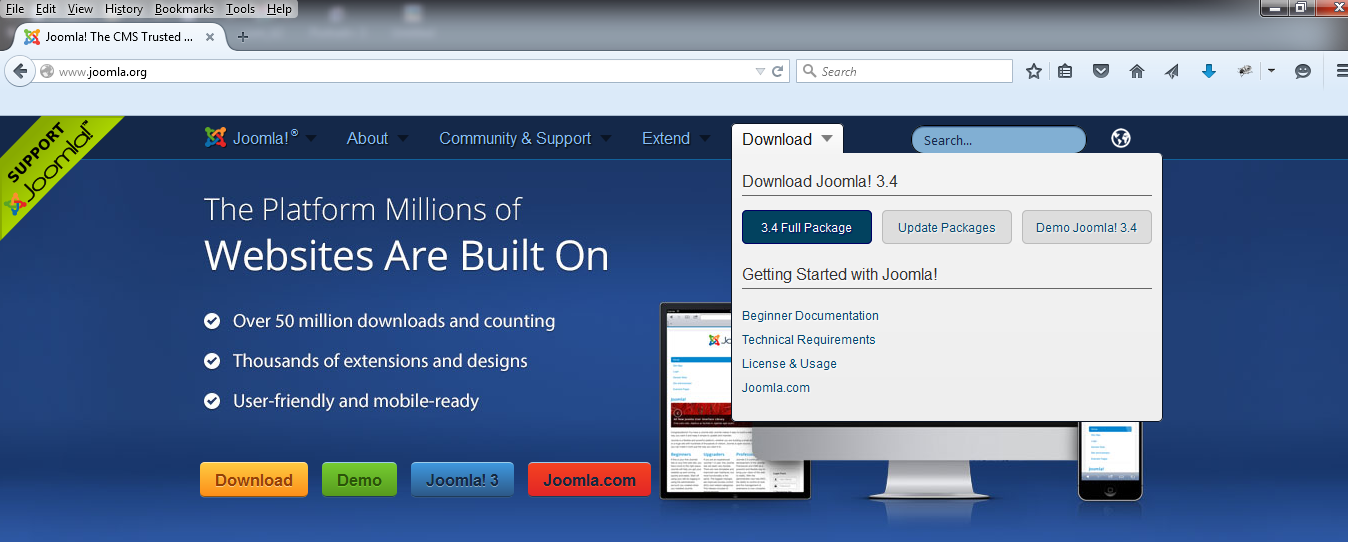Screen dimensions: 1348x542
Task: Click the magnifier icon in search box
Action: 808,71
